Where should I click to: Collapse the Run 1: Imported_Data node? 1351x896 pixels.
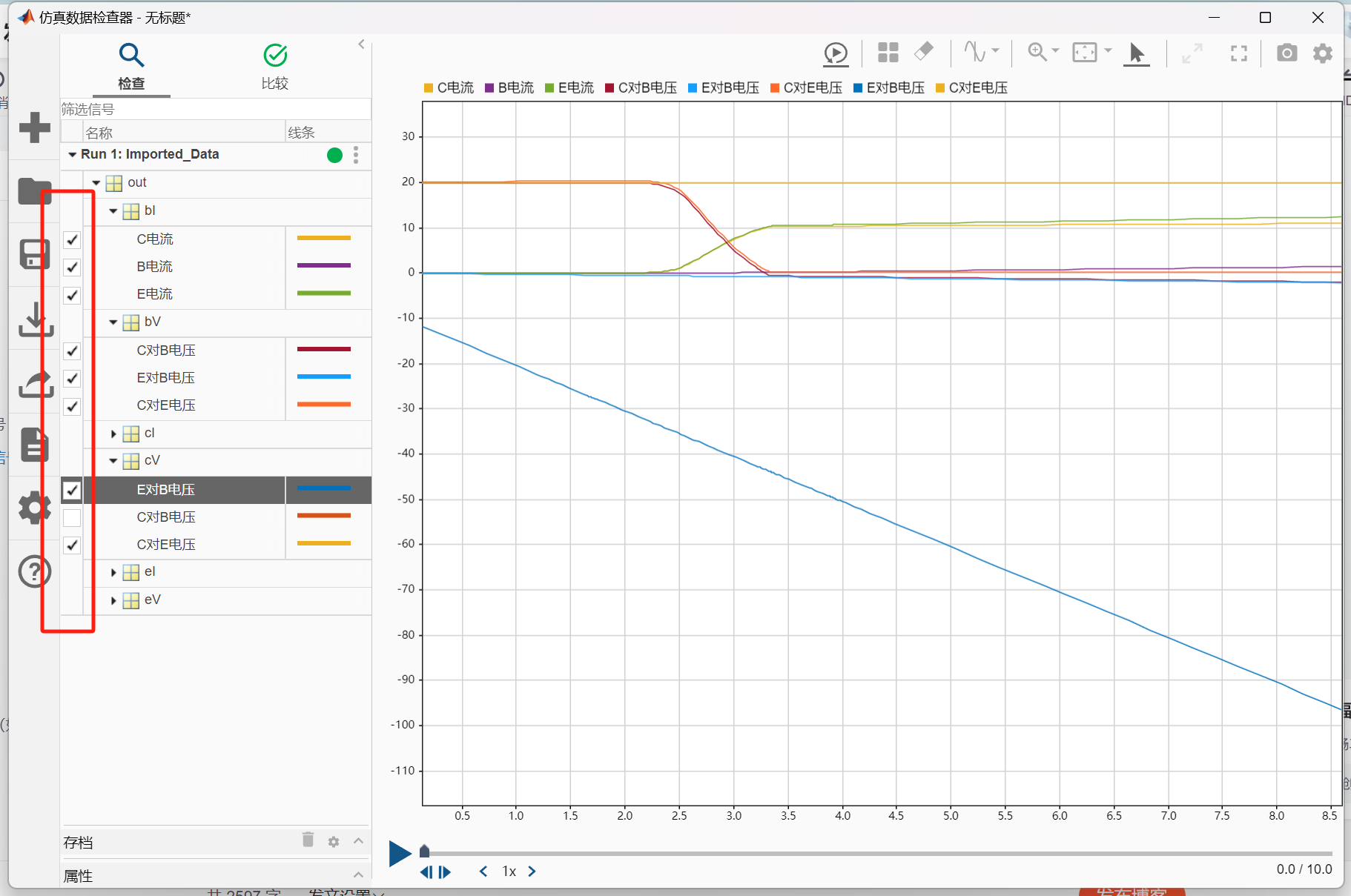[72, 155]
